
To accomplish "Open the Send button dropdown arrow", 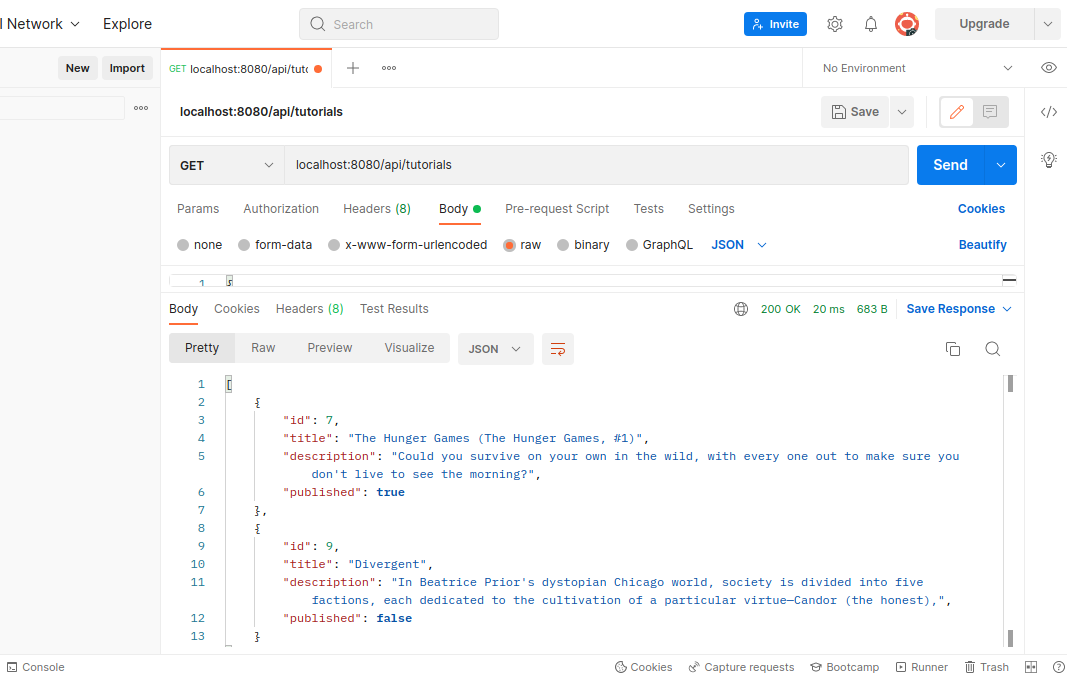I will 1000,165.
